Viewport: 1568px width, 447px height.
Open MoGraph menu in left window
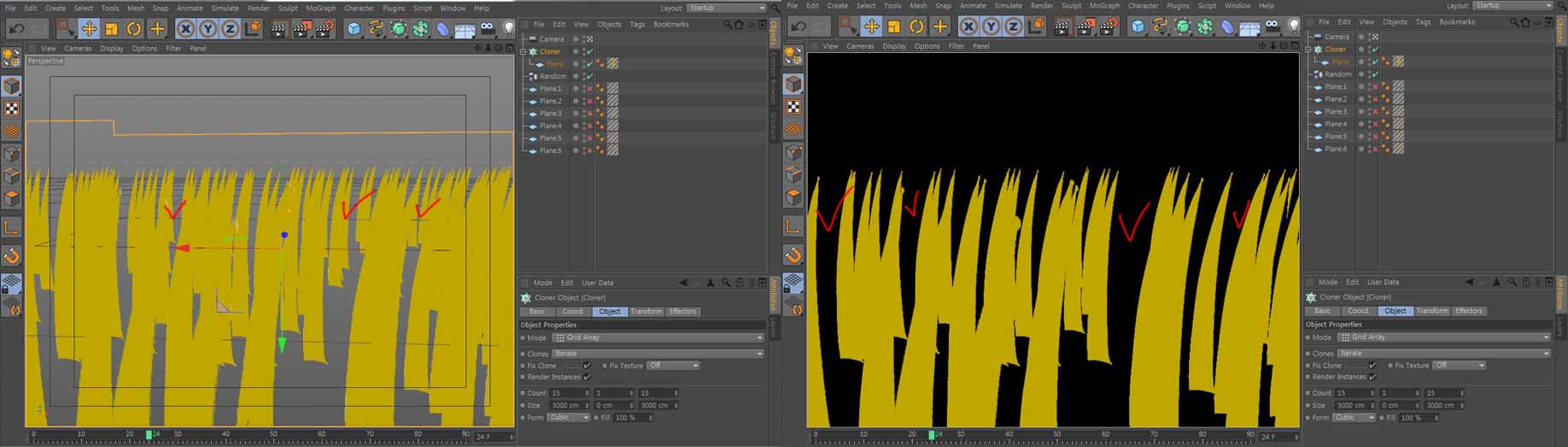(321, 9)
